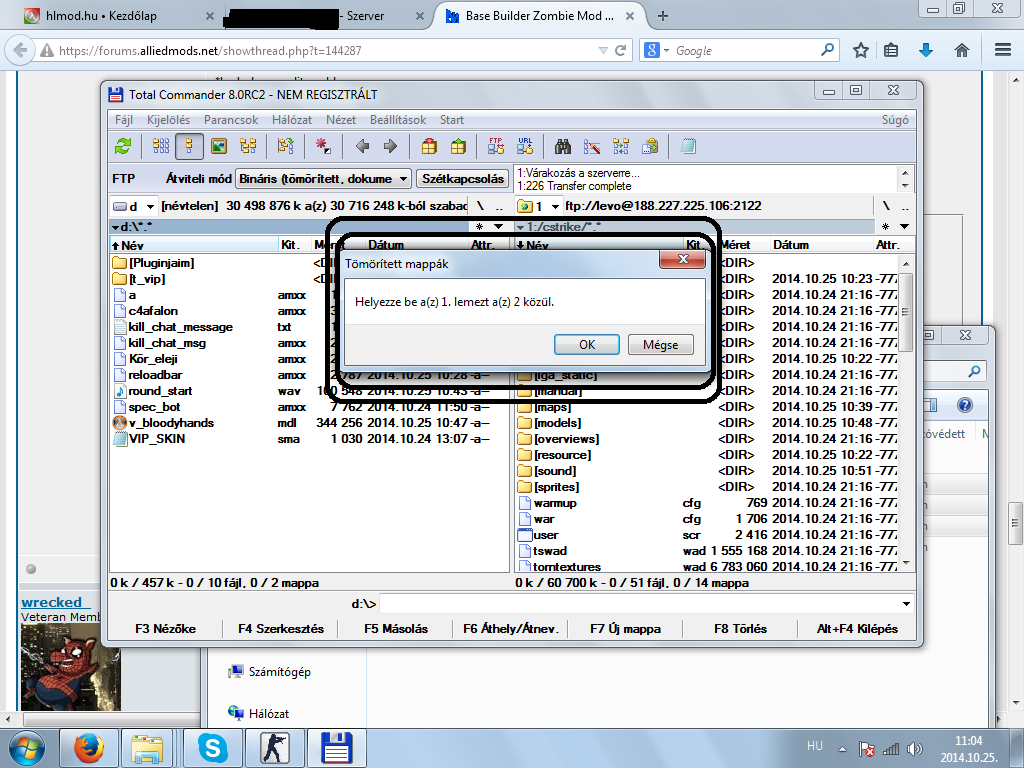1024x768 pixels.
Task: Bookmark this page star icon
Action: (x=861, y=50)
